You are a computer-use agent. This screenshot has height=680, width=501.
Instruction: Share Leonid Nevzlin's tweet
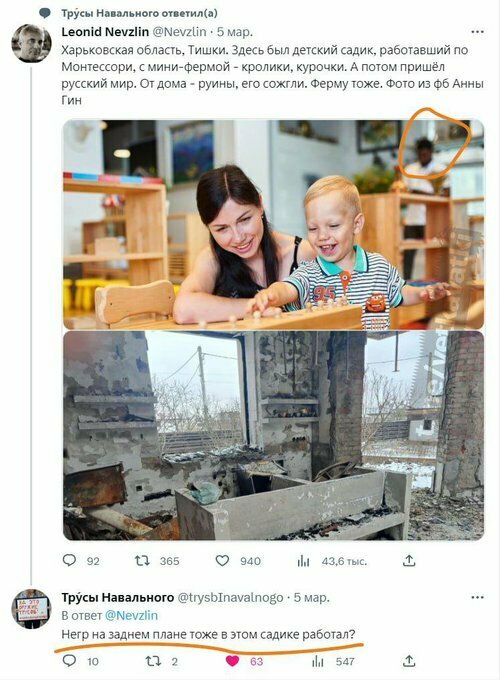(x=409, y=560)
